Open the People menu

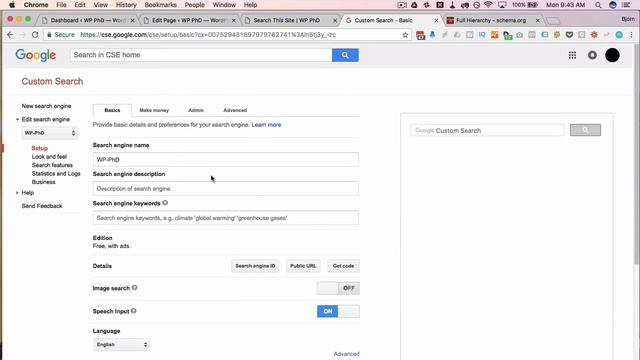(194, 5)
